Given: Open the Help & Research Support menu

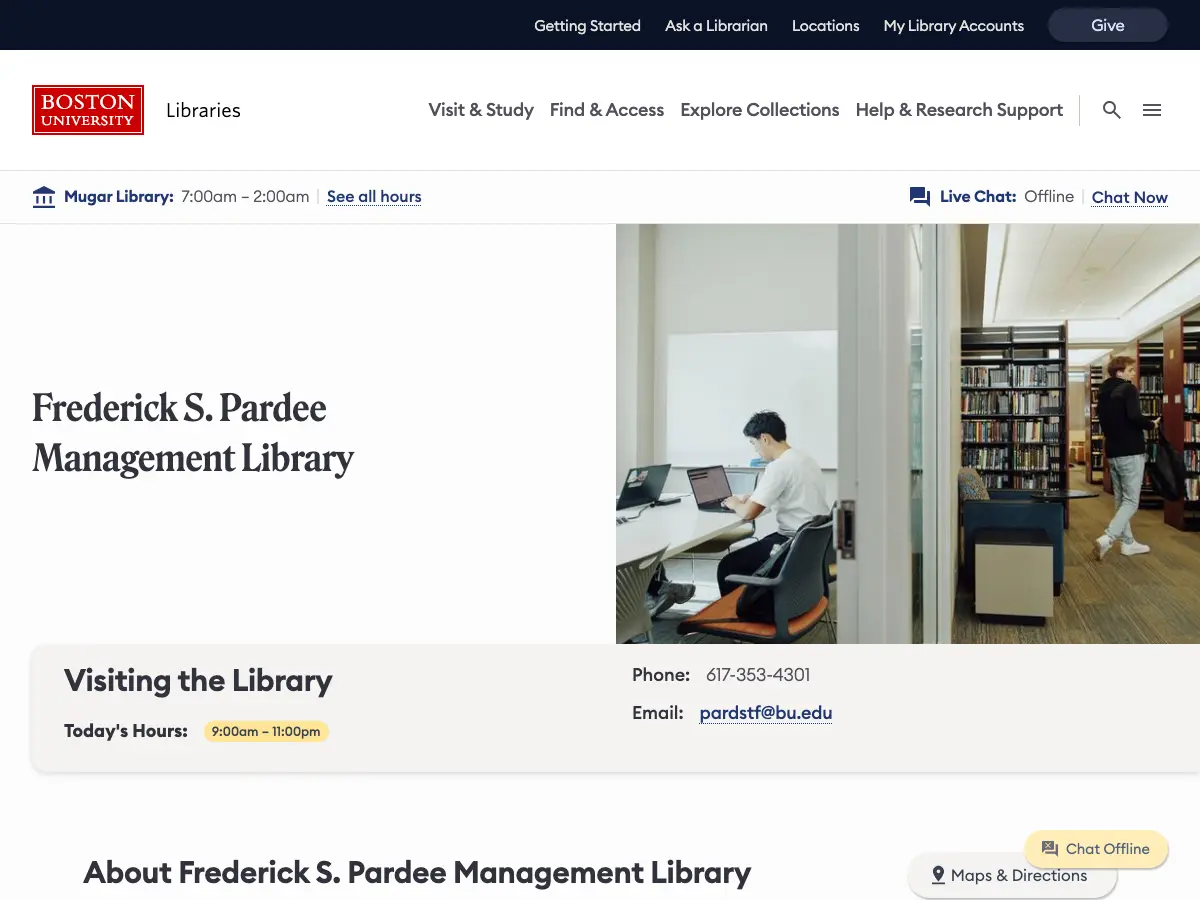Looking at the screenshot, I should point(959,110).
